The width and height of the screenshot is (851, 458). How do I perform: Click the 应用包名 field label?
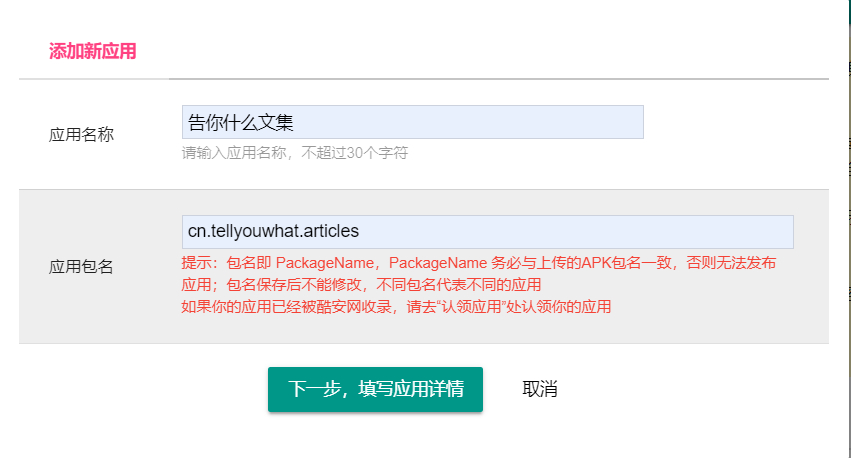pyautogui.click(x=81, y=266)
